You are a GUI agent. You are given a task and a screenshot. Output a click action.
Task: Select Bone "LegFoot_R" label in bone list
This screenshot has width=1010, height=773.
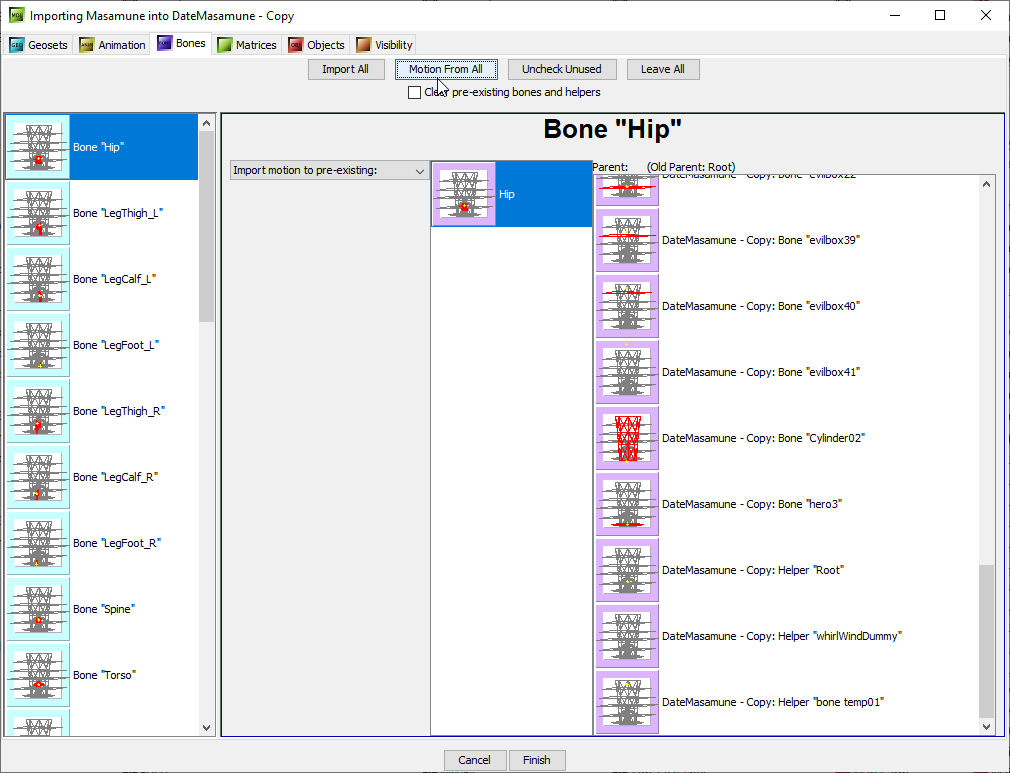(117, 543)
